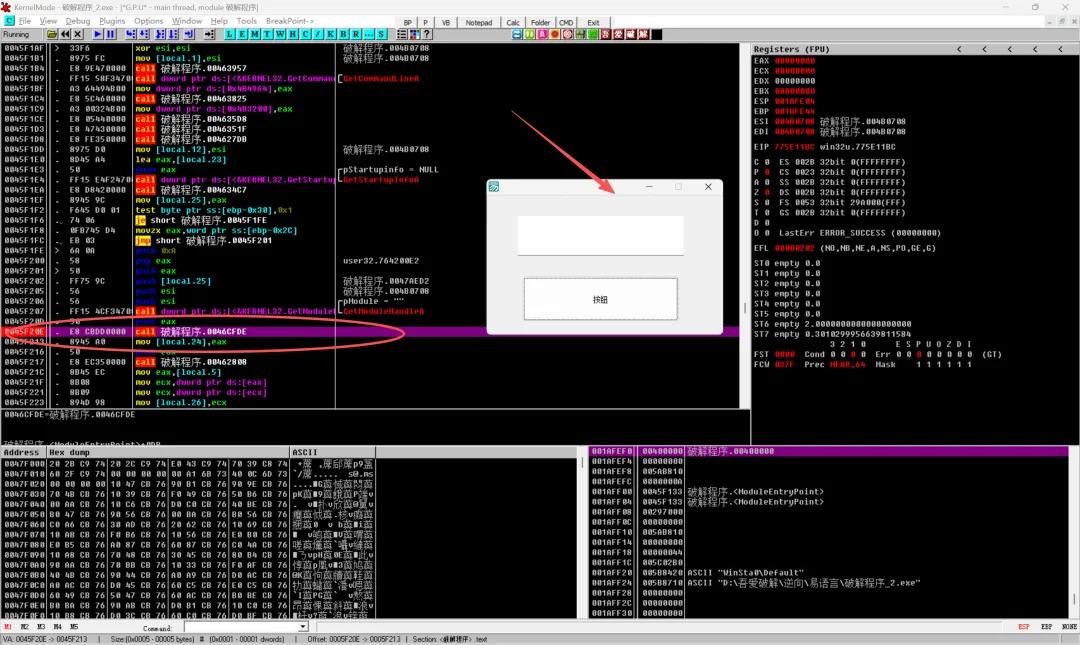Click the ESP indicator in status bar
Viewport: 1080px width, 645px height.
pos(1024,627)
